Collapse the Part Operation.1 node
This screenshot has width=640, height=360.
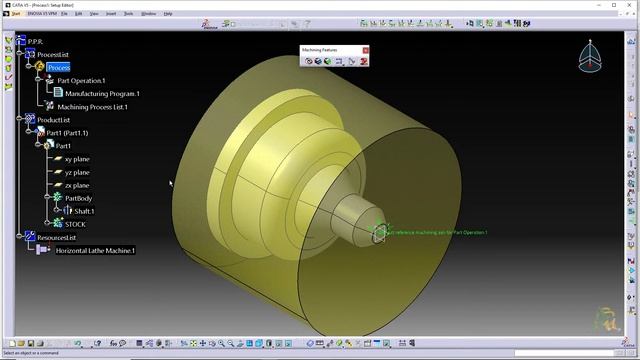pyautogui.click(x=38, y=79)
